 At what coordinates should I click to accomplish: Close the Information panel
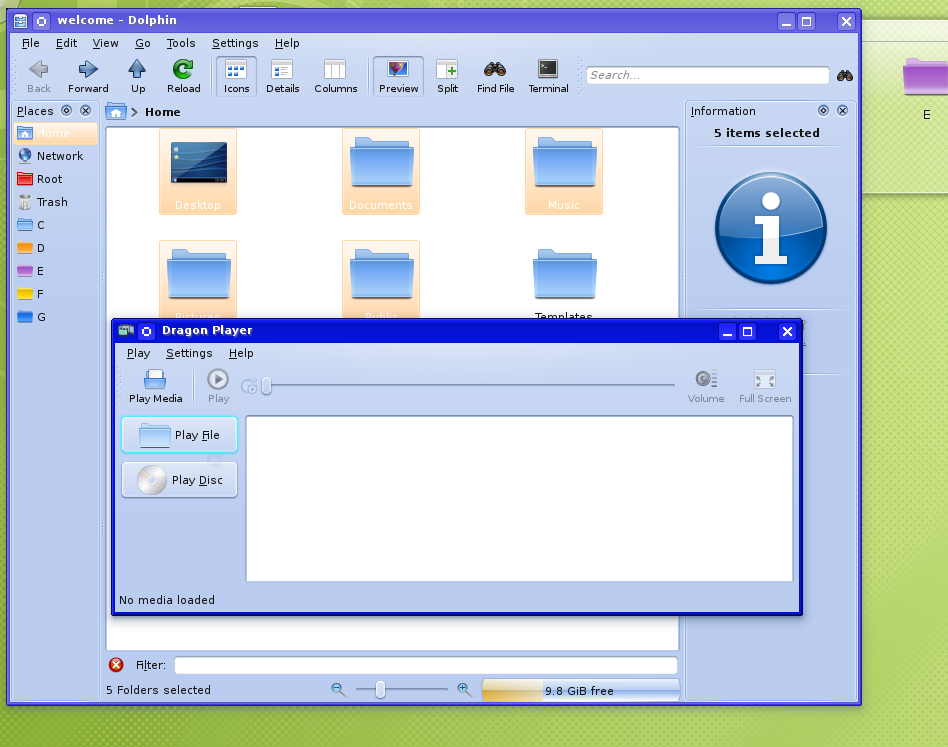(x=842, y=111)
